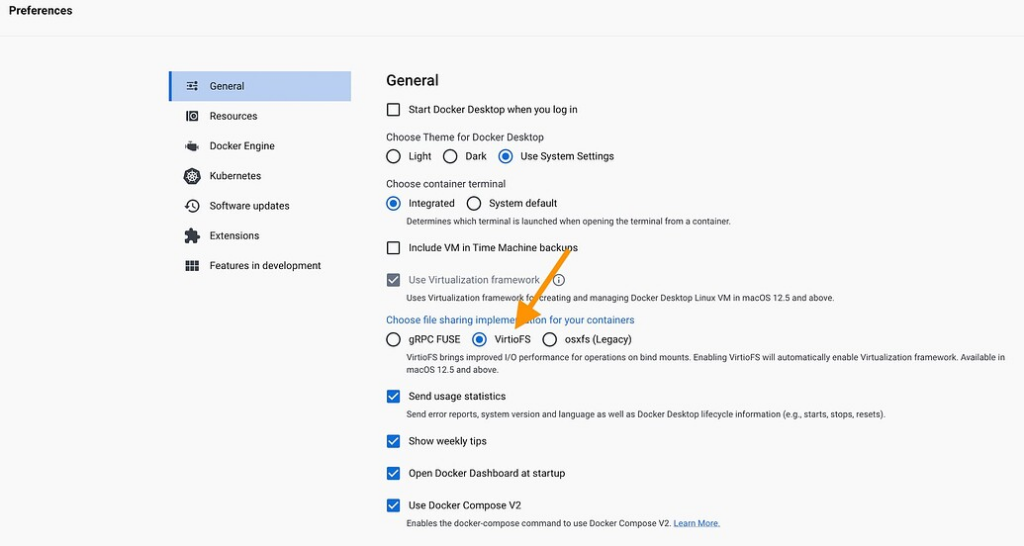The image size is (1024, 546).
Task: Click info icon beside Use Virtualization framework
Action: click(x=559, y=280)
